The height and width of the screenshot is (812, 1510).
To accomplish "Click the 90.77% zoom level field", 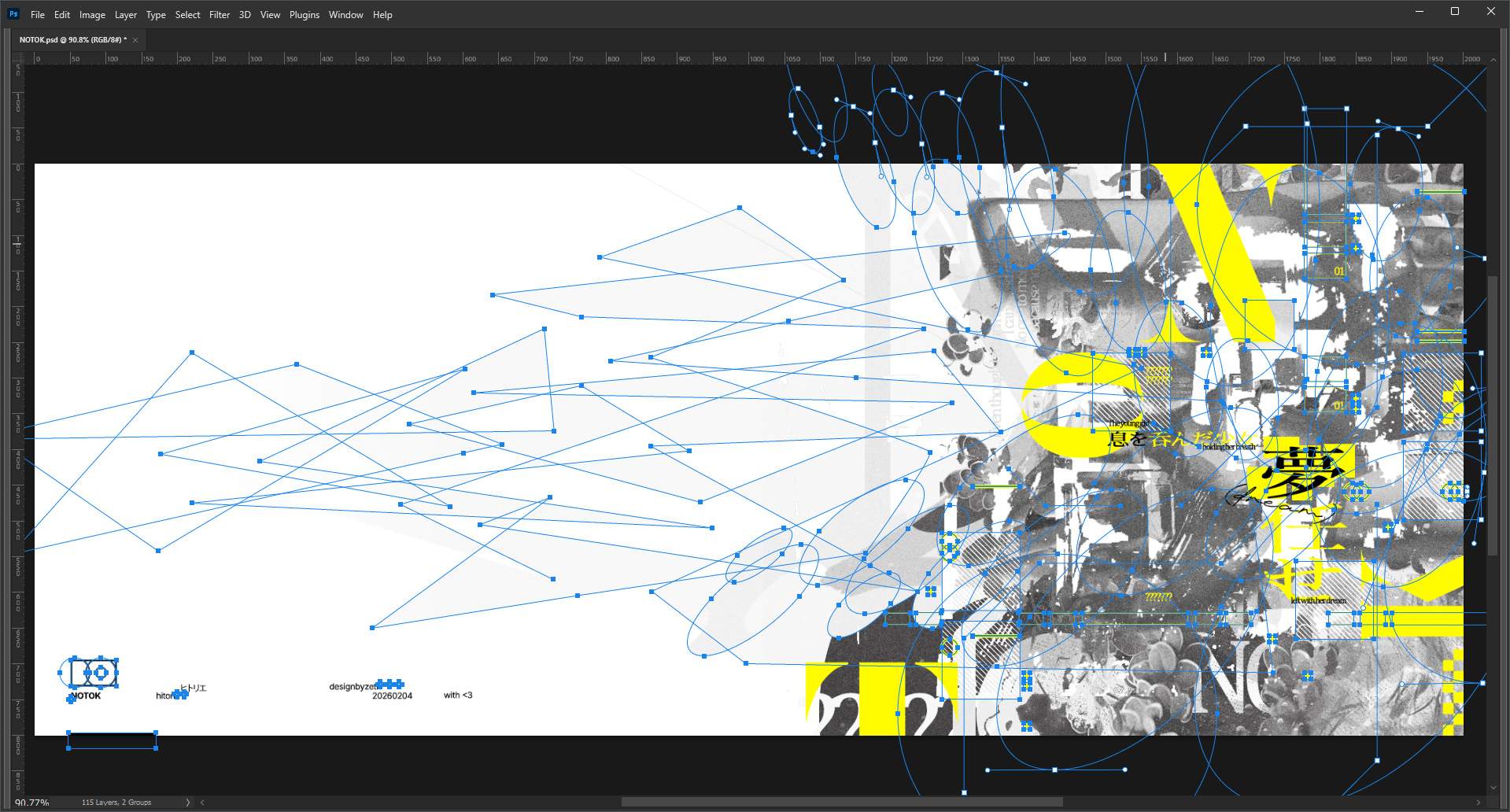I will tap(32, 803).
